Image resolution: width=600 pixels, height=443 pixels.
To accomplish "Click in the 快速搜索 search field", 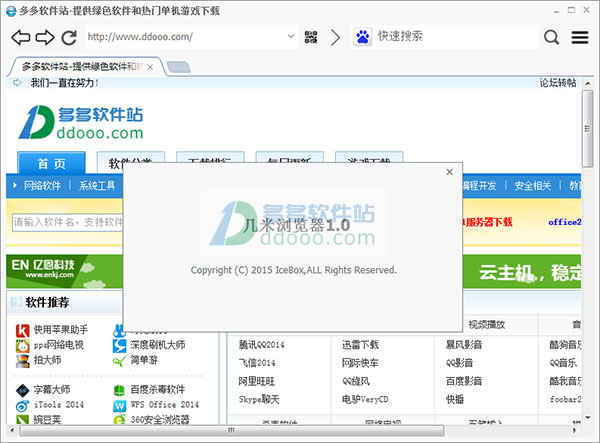I will tap(455, 37).
